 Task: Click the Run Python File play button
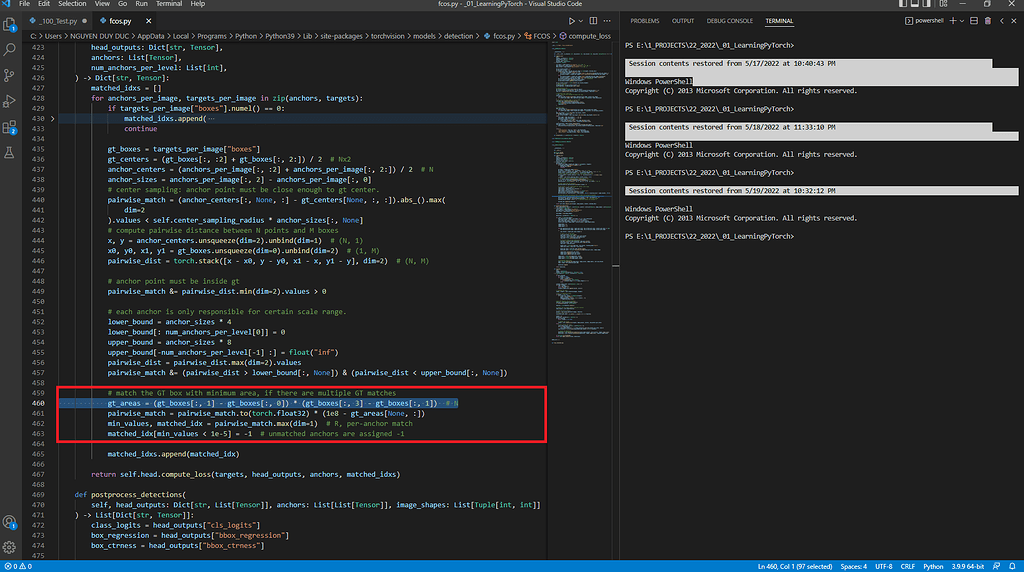tap(572, 20)
